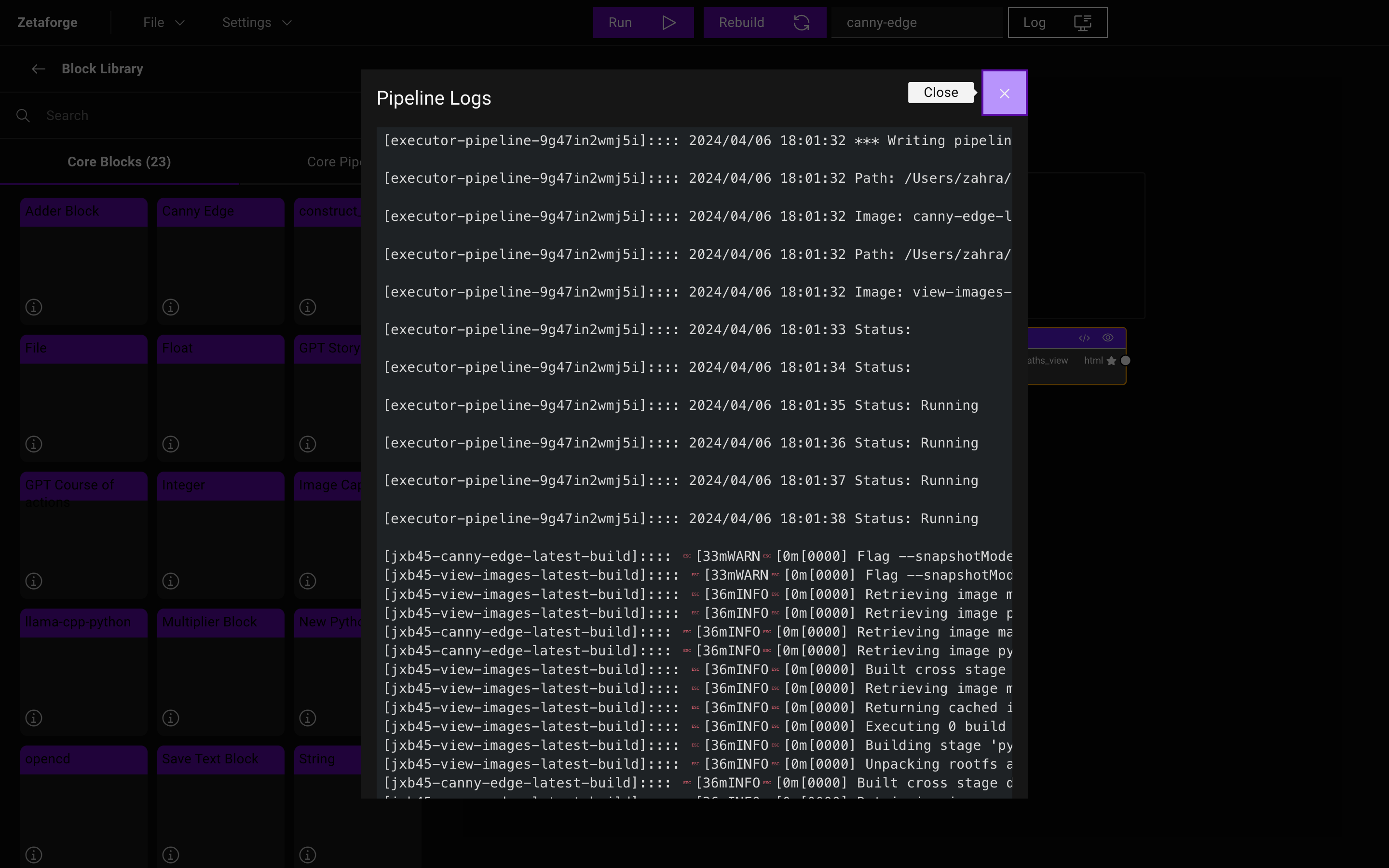Click the star icon next to html

click(x=1112, y=361)
